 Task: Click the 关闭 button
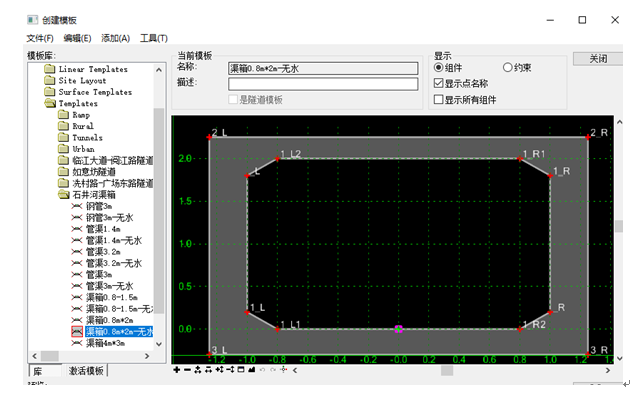tap(598, 59)
